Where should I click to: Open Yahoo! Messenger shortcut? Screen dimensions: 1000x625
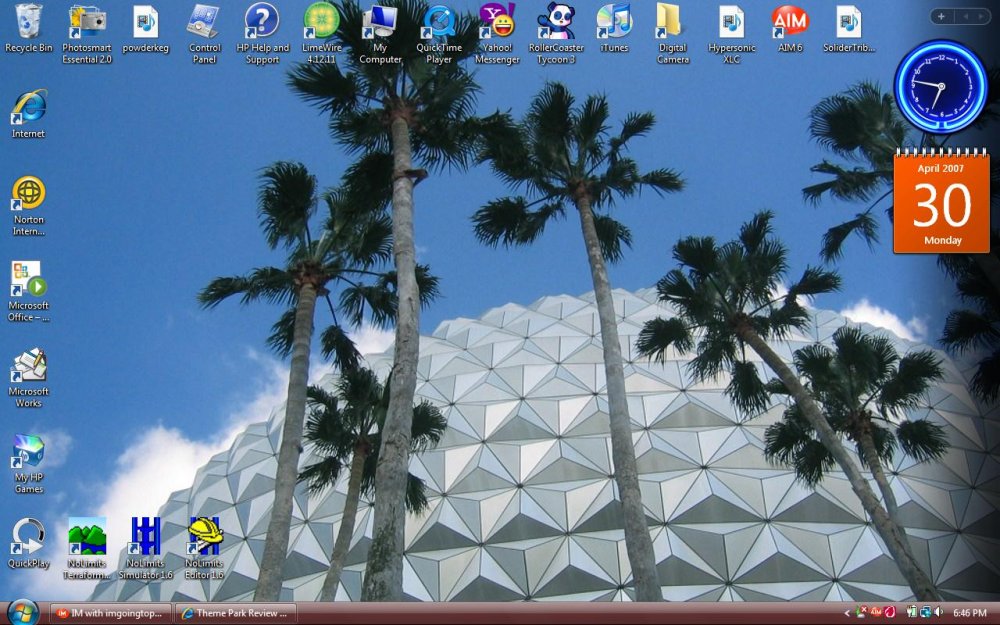[x=497, y=22]
